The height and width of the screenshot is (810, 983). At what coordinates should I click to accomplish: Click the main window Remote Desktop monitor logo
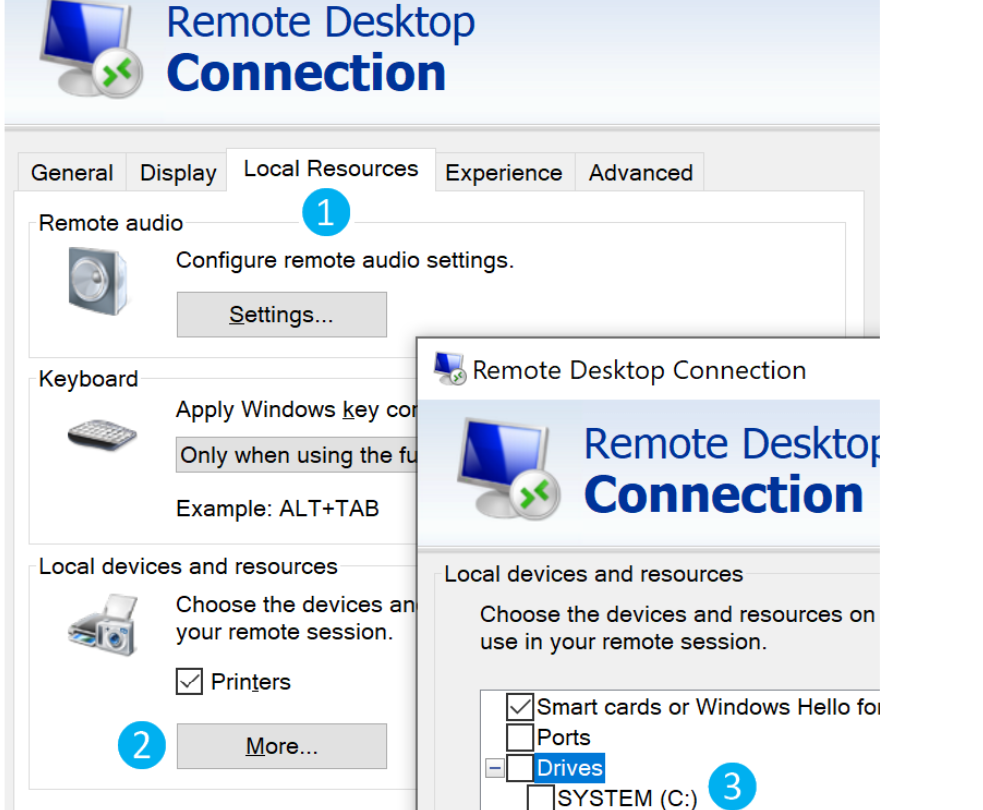coord(91,50)
